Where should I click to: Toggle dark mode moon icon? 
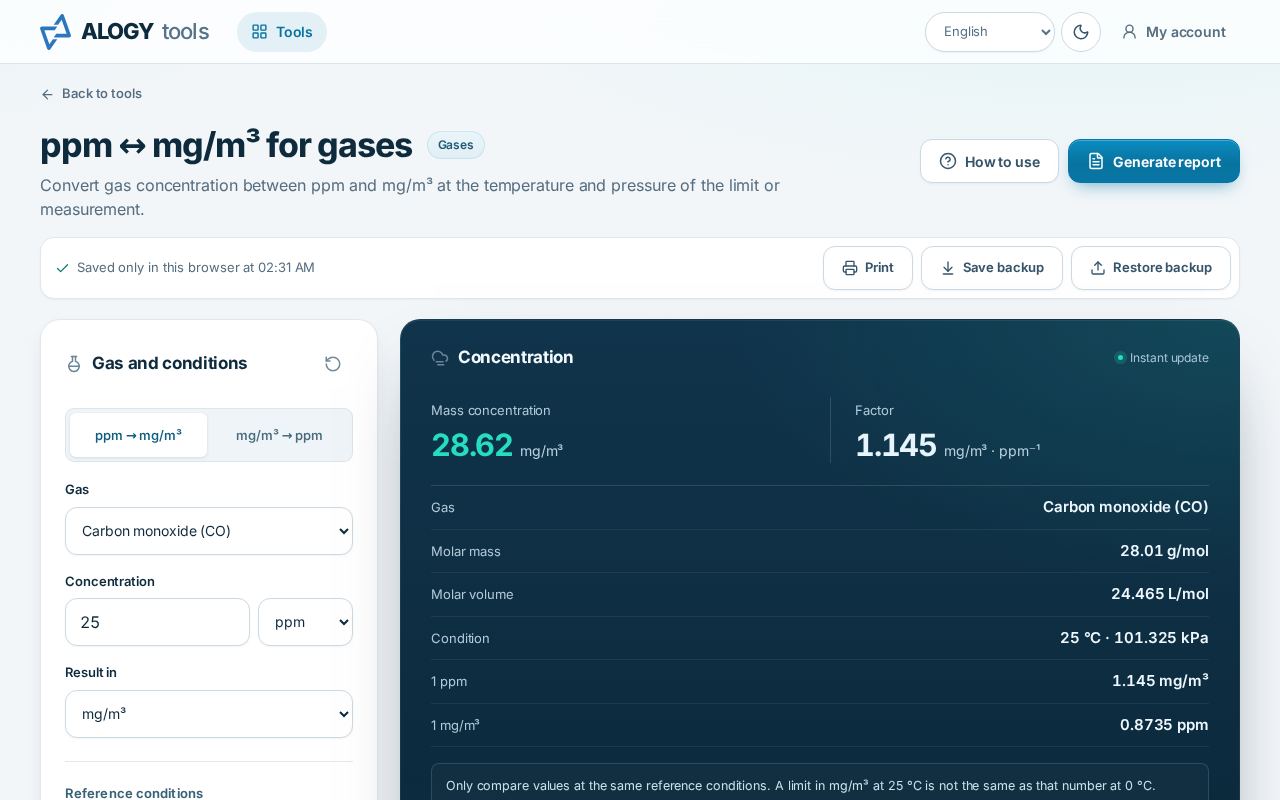point(1081,32)
